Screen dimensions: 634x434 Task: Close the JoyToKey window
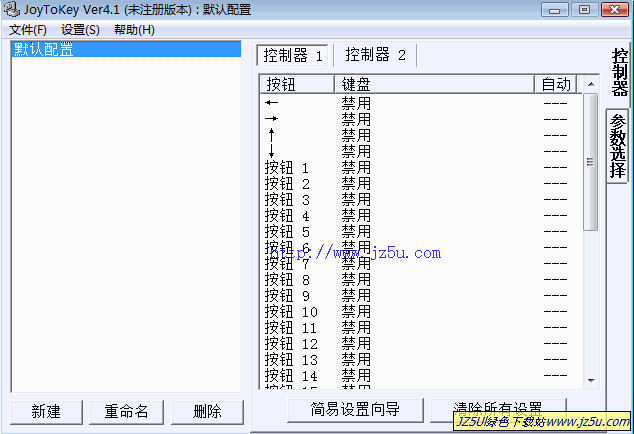pyautogui.click(x=615, y=10)
